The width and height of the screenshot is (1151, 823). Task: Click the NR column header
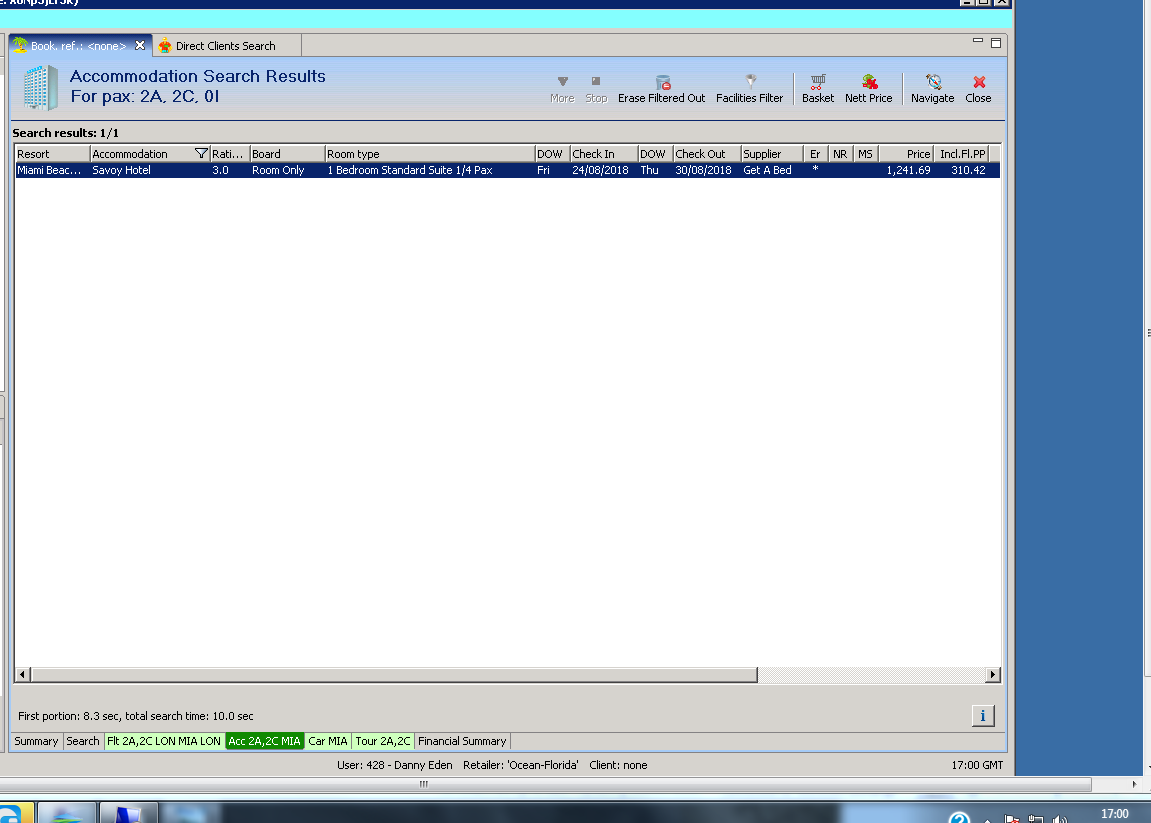pyautogui.click(x=840, y=153)
